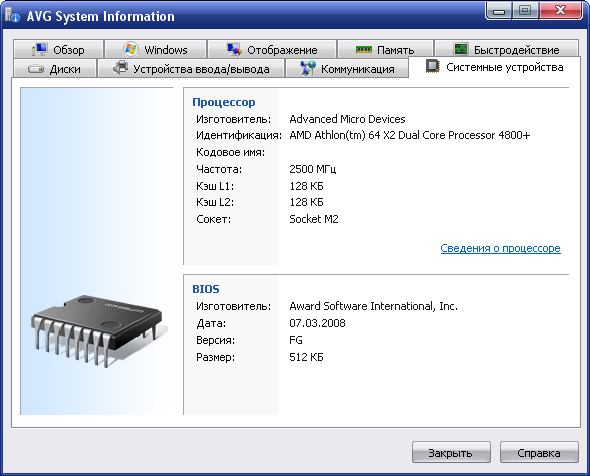Click the Кэш L1 value 128 КБ
The height and width of the screenshot is (476, 590).
[306, 186]
